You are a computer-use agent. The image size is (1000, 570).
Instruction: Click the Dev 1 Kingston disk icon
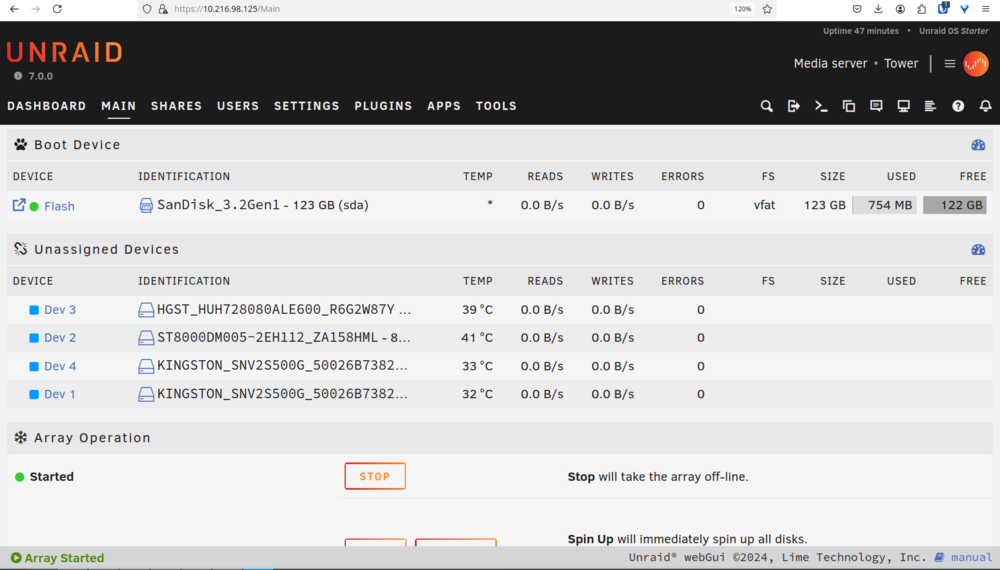coord(145,394)
